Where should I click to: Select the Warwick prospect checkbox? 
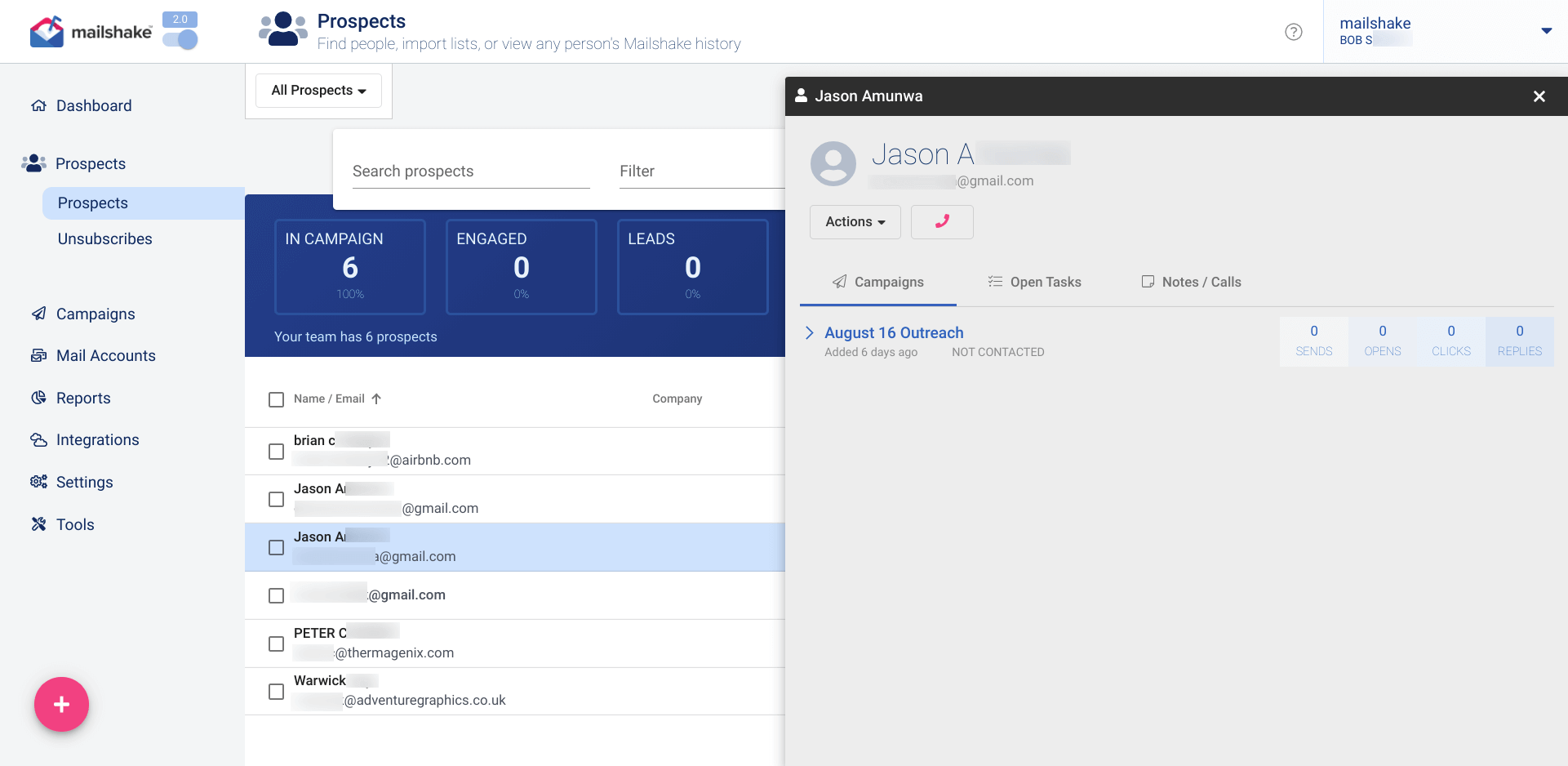click(x=276, y=692)
